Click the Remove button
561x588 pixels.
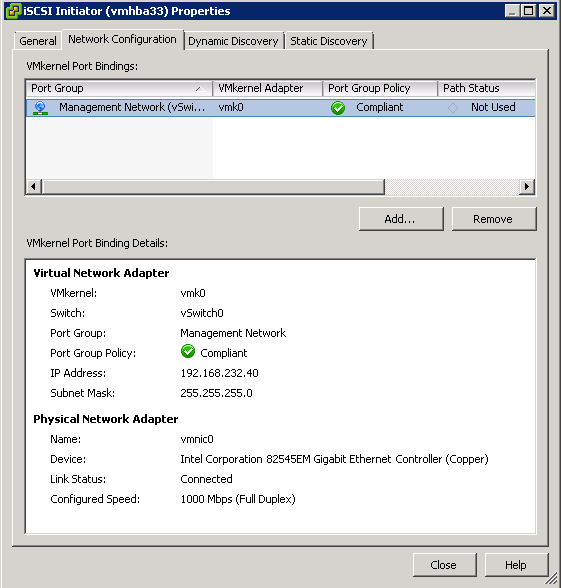click(494, 219)
